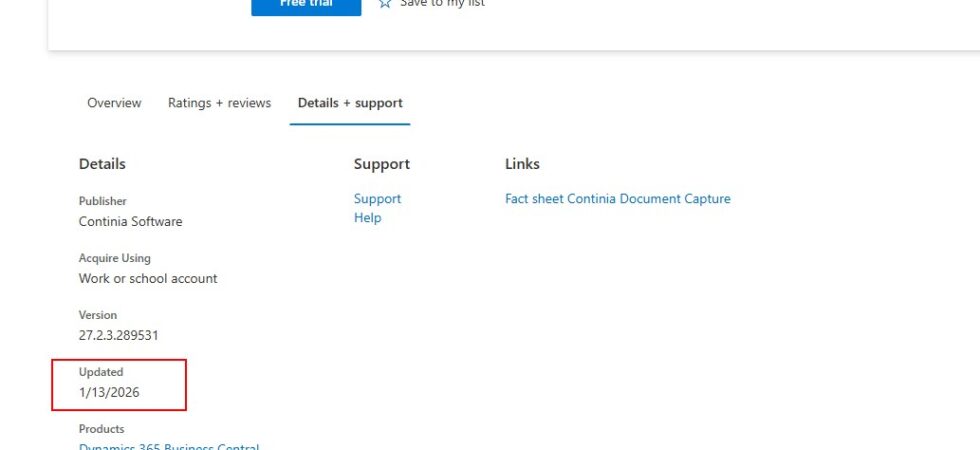
Task: Switch to the Overview tab
Action: [114, 103]
